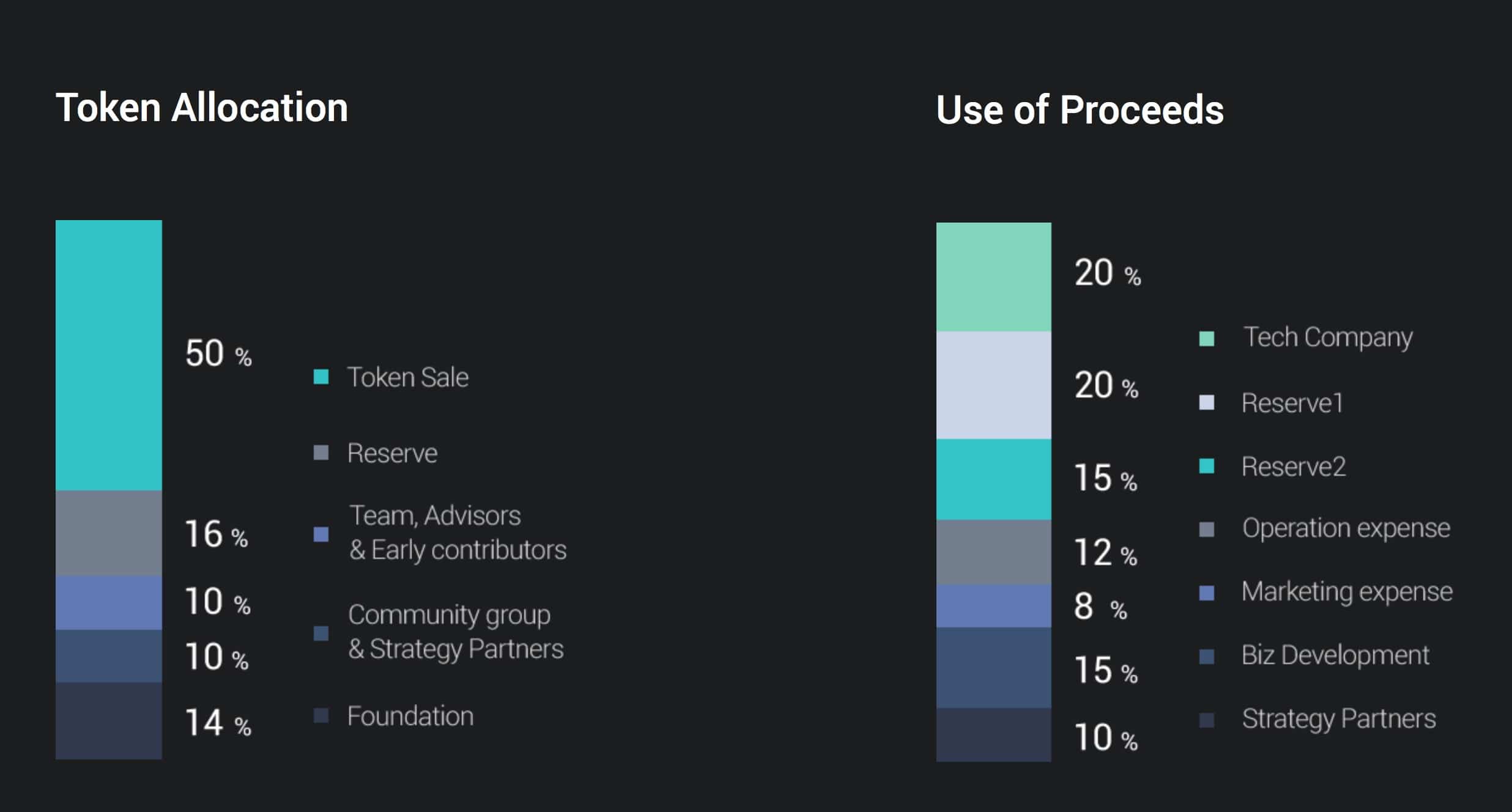Click the Community group & Strategy Partners label

(x=456, y=632)
